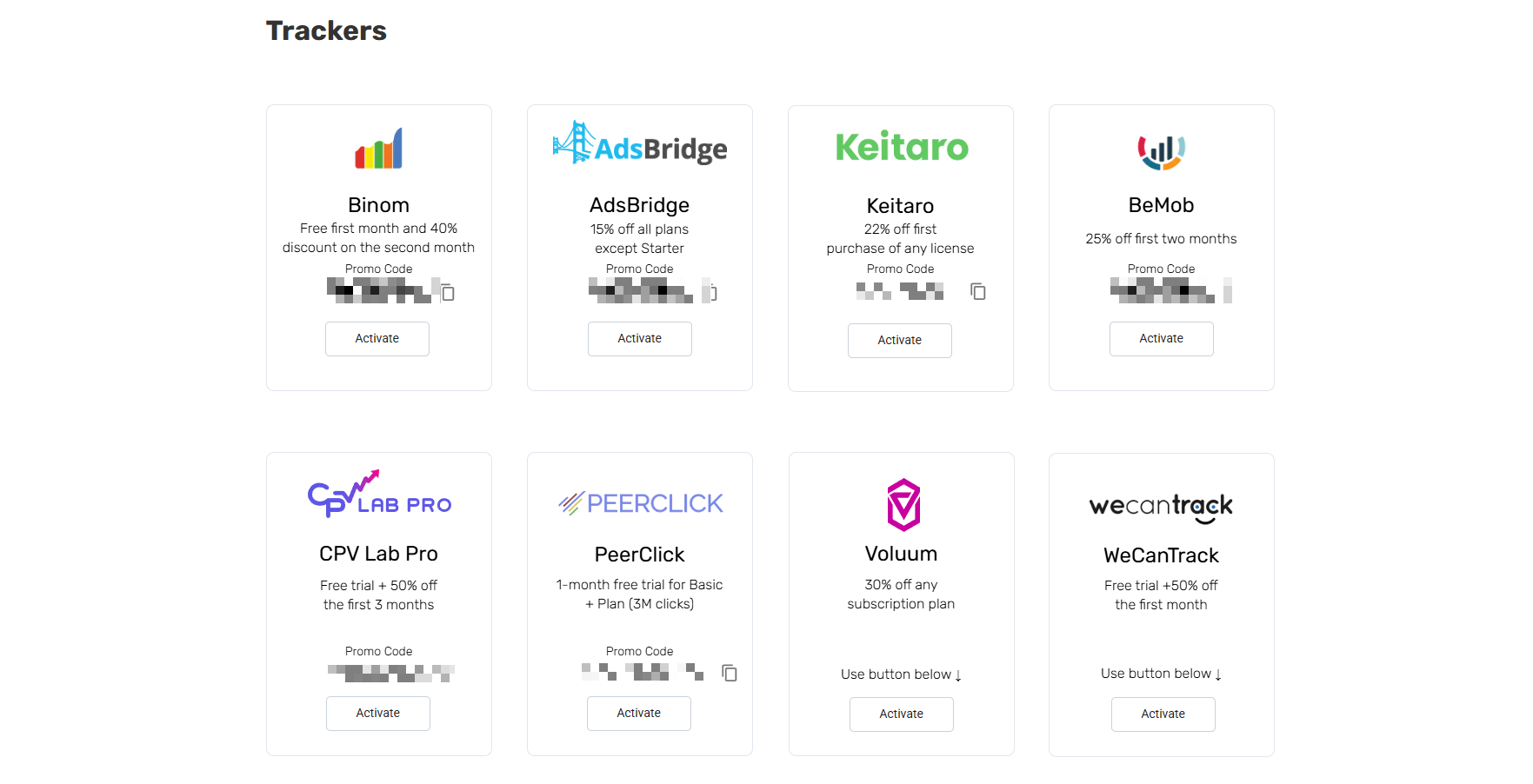The image size is (1533, 784).
Task: Click the BeMob logo icon
Action: click(1161, 151)
